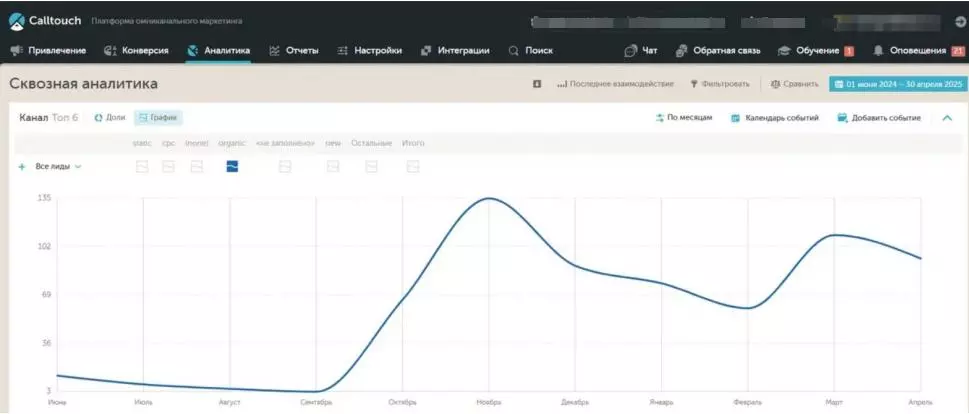Toggle the organic channel graph line
Image resolution: width=969 pixels, height=414 pixels.
coord(232,166)
